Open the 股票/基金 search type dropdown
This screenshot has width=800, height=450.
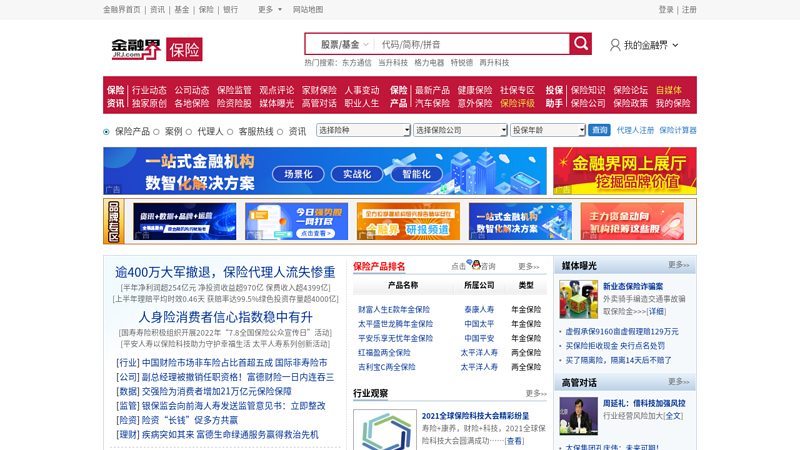(343, 44)
